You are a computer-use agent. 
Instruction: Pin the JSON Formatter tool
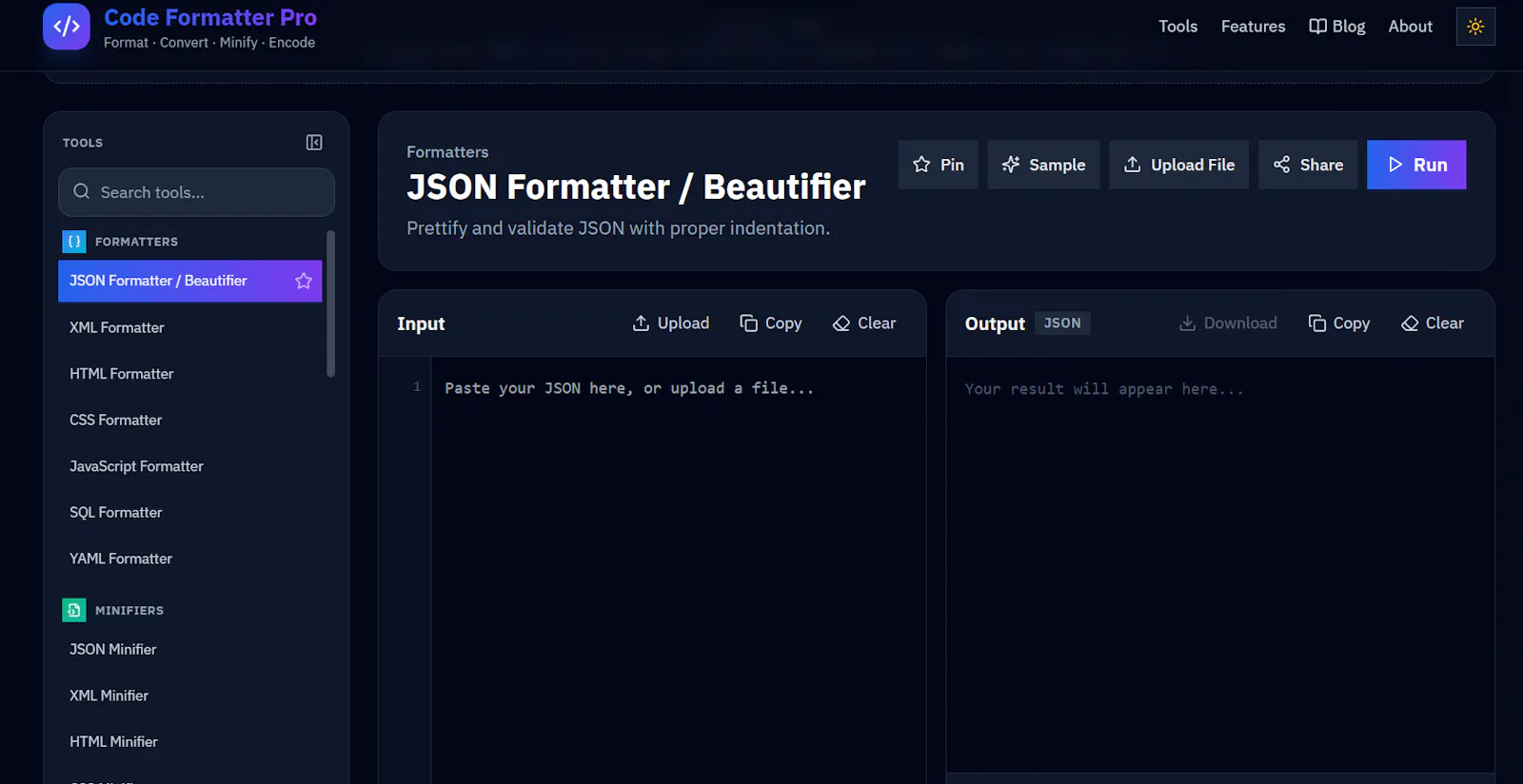939,165
